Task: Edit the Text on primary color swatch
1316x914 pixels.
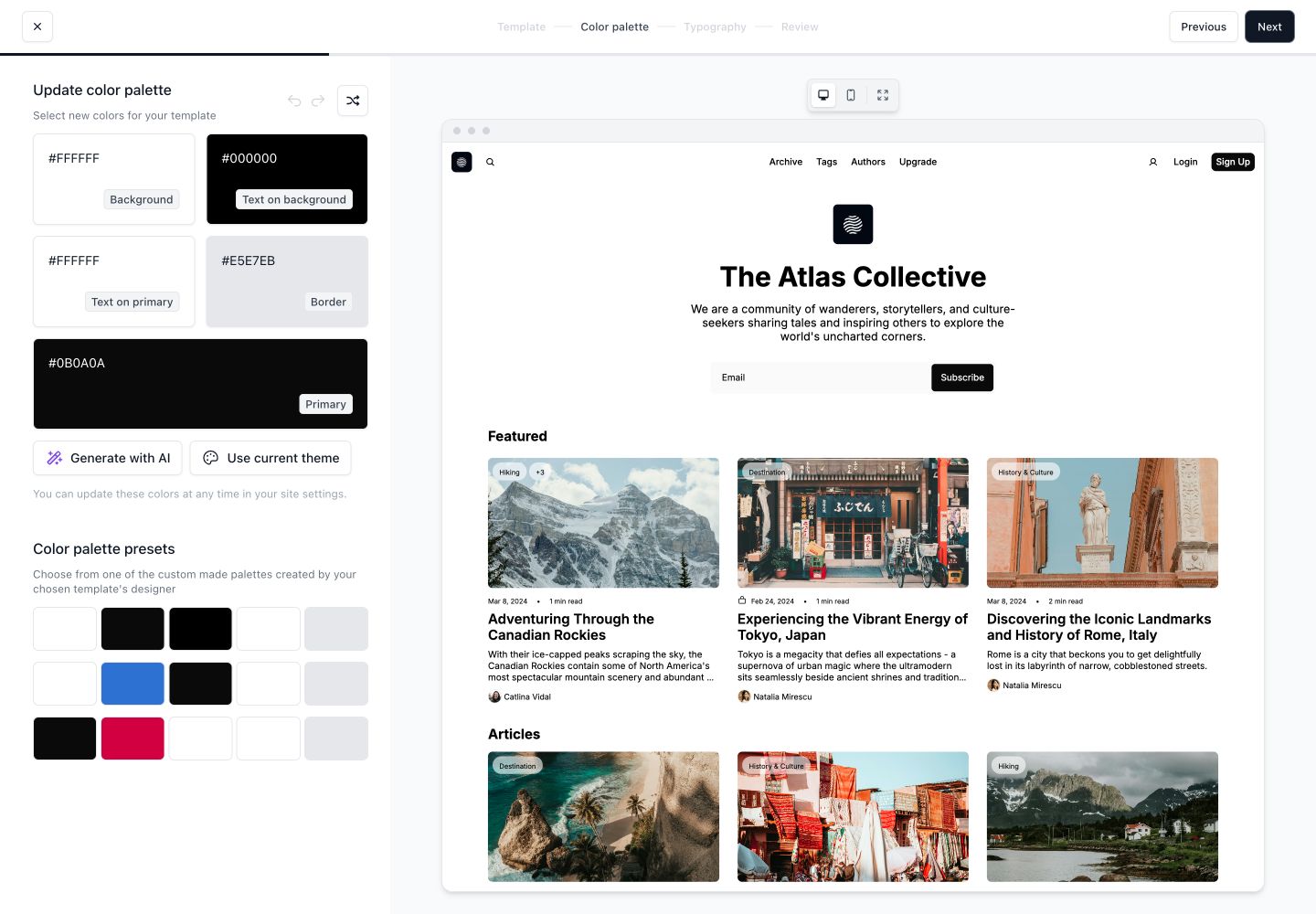Action: pyautogui.click(x=114, y=282)
